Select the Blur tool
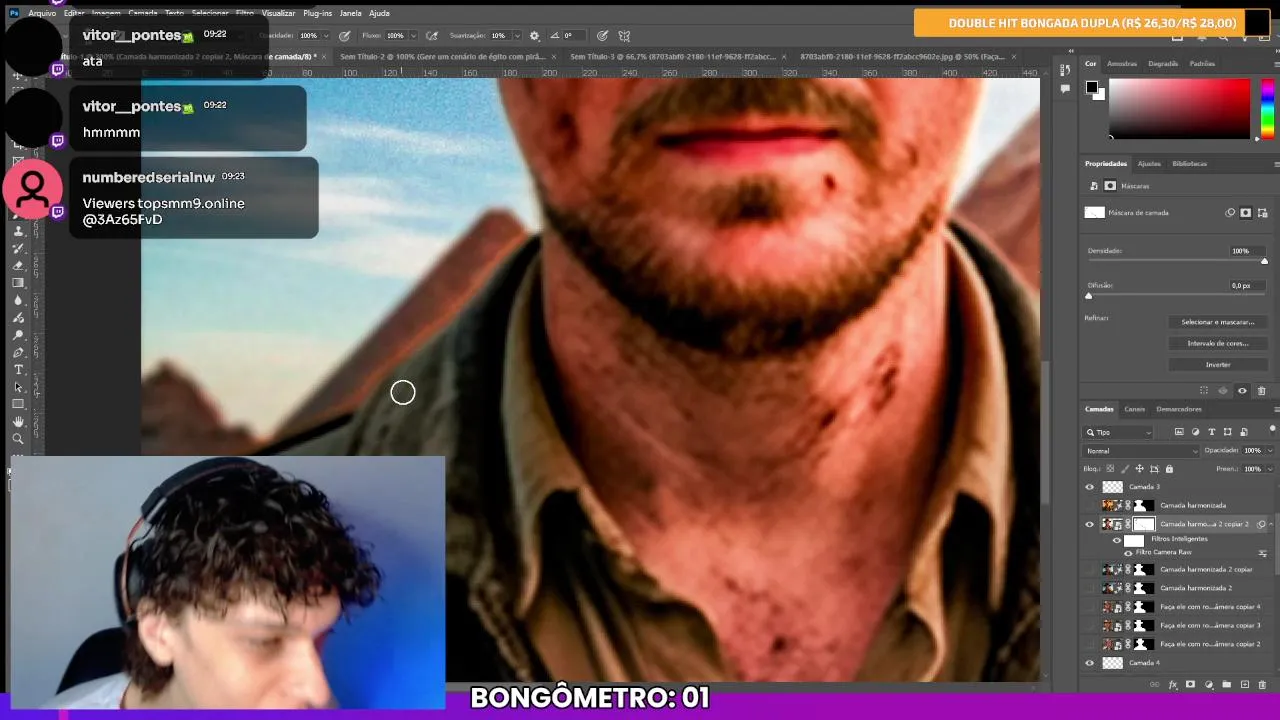The width and height of the screenshot is (1280, 720). tap(17, 300)
